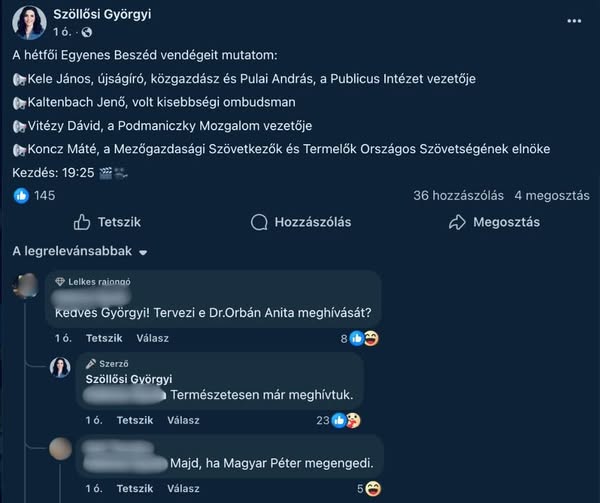
Task: Reply to the Természetesen már meghívtuk comment
Action: 183,420
